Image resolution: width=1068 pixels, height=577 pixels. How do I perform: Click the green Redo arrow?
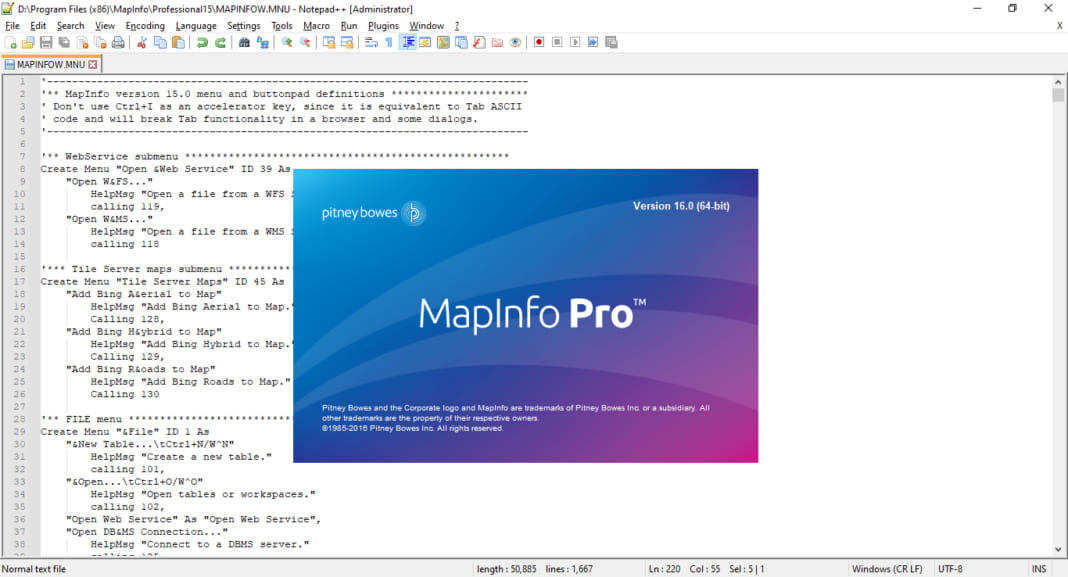[220, 42]
